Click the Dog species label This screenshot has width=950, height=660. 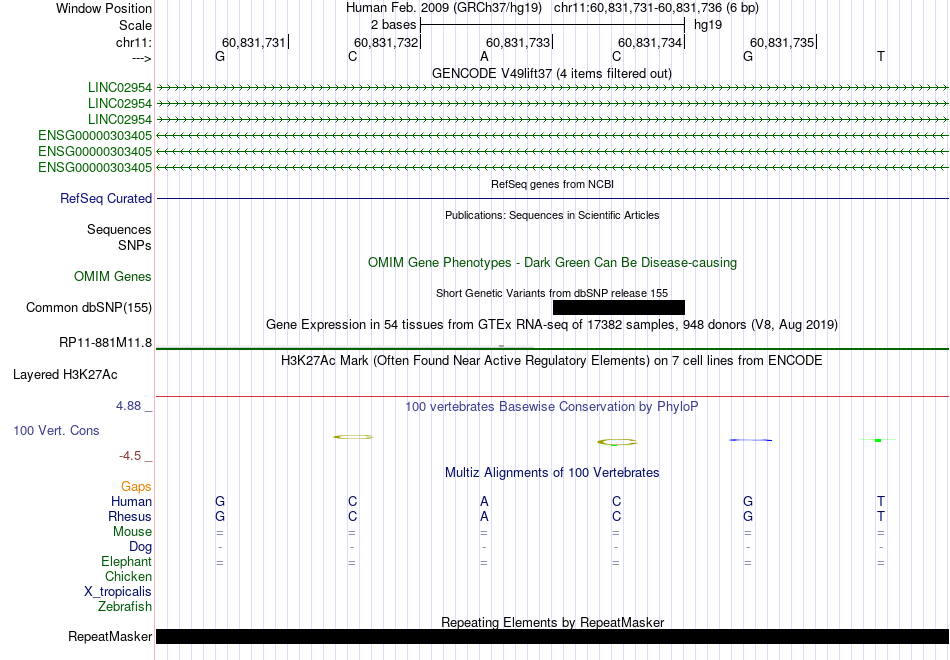140,547
